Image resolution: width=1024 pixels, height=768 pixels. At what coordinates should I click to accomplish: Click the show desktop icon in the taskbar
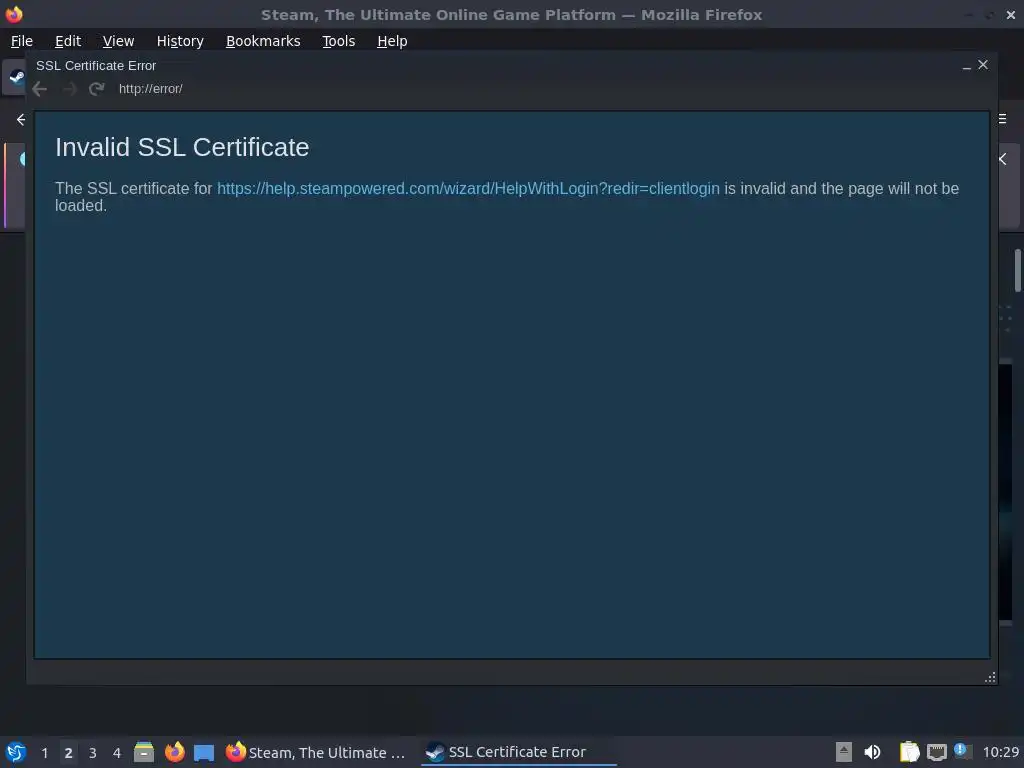[x=204, y=753]
